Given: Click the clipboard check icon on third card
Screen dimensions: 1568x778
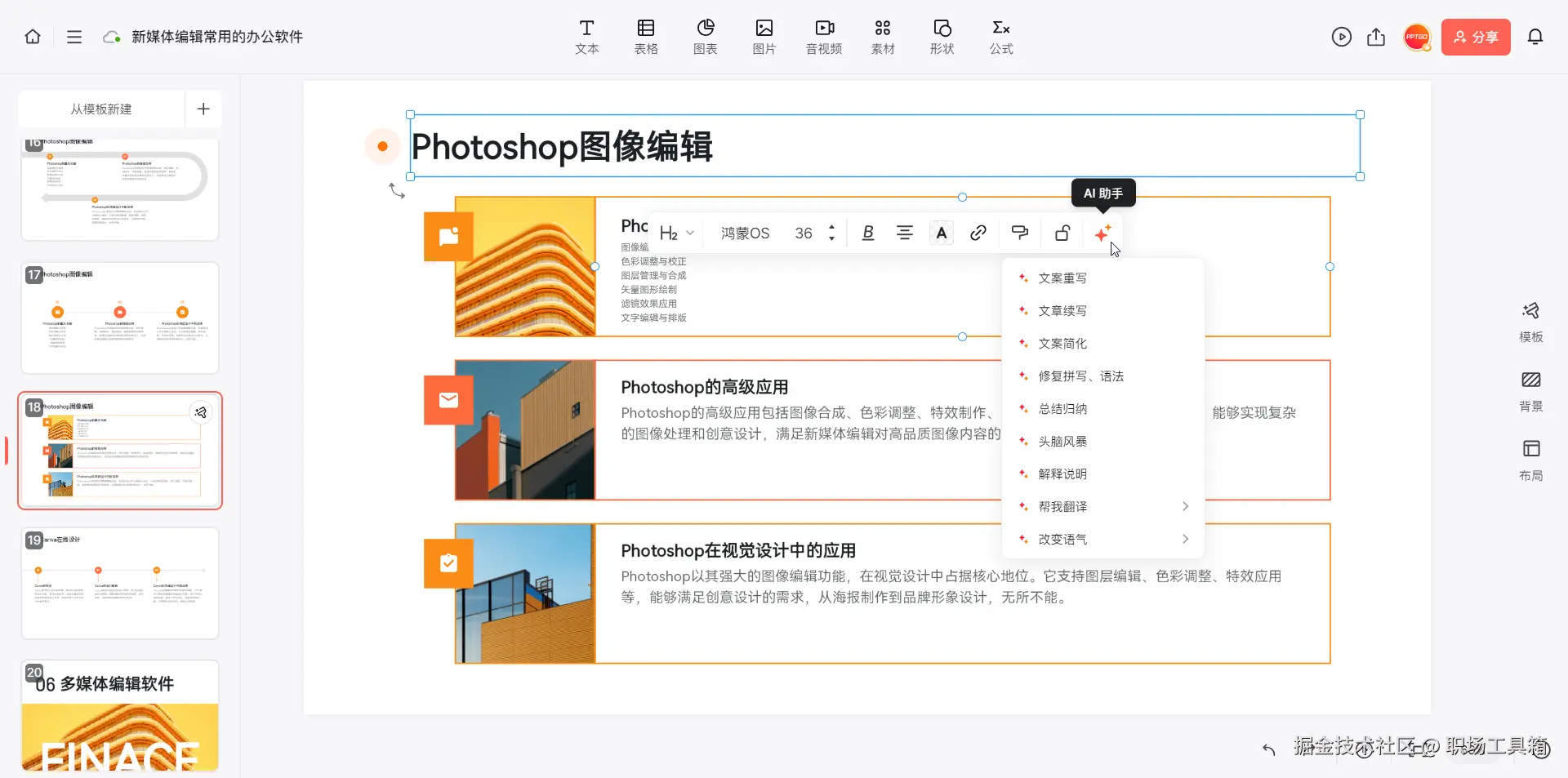Looking at the screenshot, I should pos(448,563).
